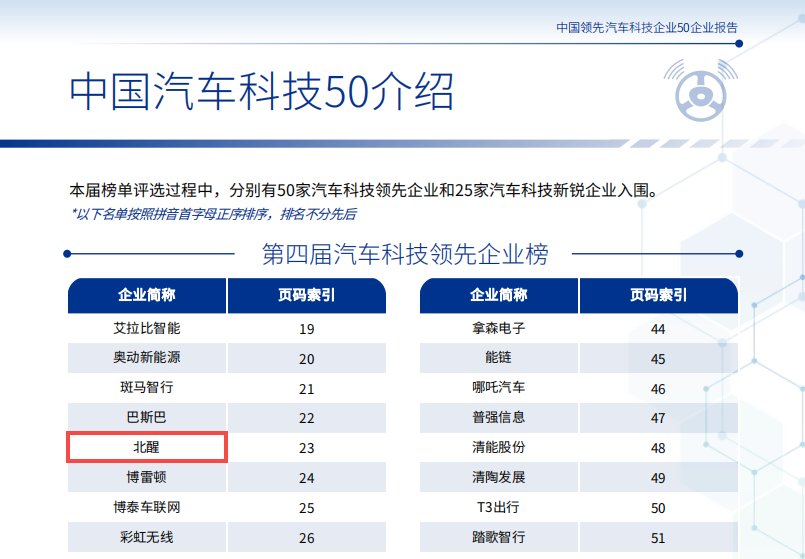Click page index number 23
The height and width of the screenshot is (559, 805).
[306, 448]
